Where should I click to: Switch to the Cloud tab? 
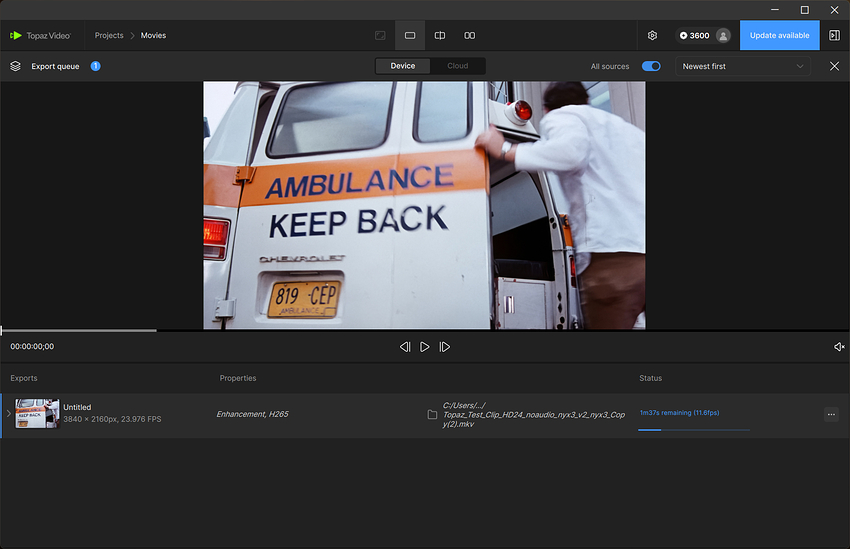(x=457, y=66)
